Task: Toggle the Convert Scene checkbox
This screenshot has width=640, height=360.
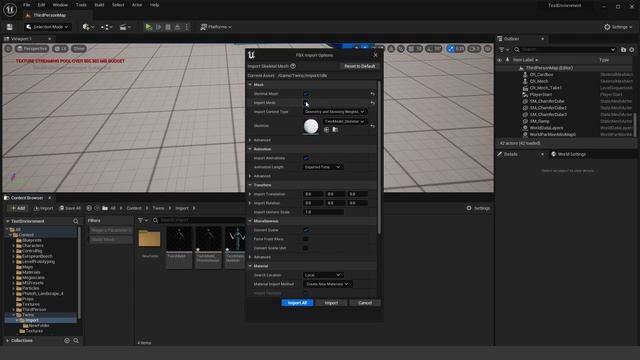Action: coord(306,230)
